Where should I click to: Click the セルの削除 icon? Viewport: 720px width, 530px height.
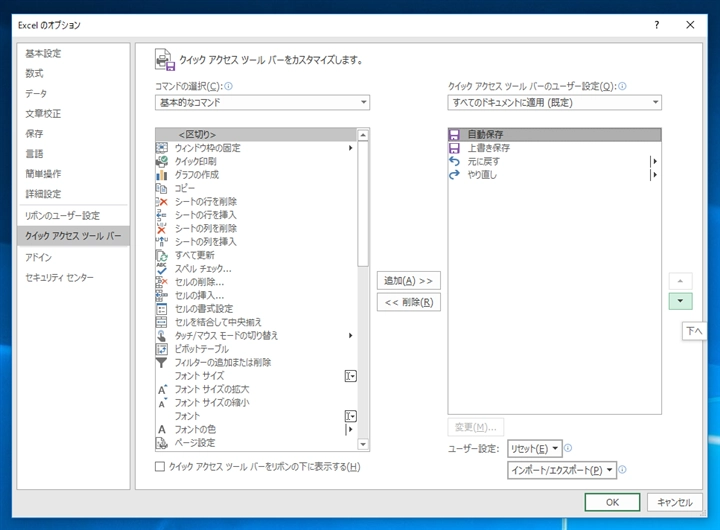click(162, 282)
